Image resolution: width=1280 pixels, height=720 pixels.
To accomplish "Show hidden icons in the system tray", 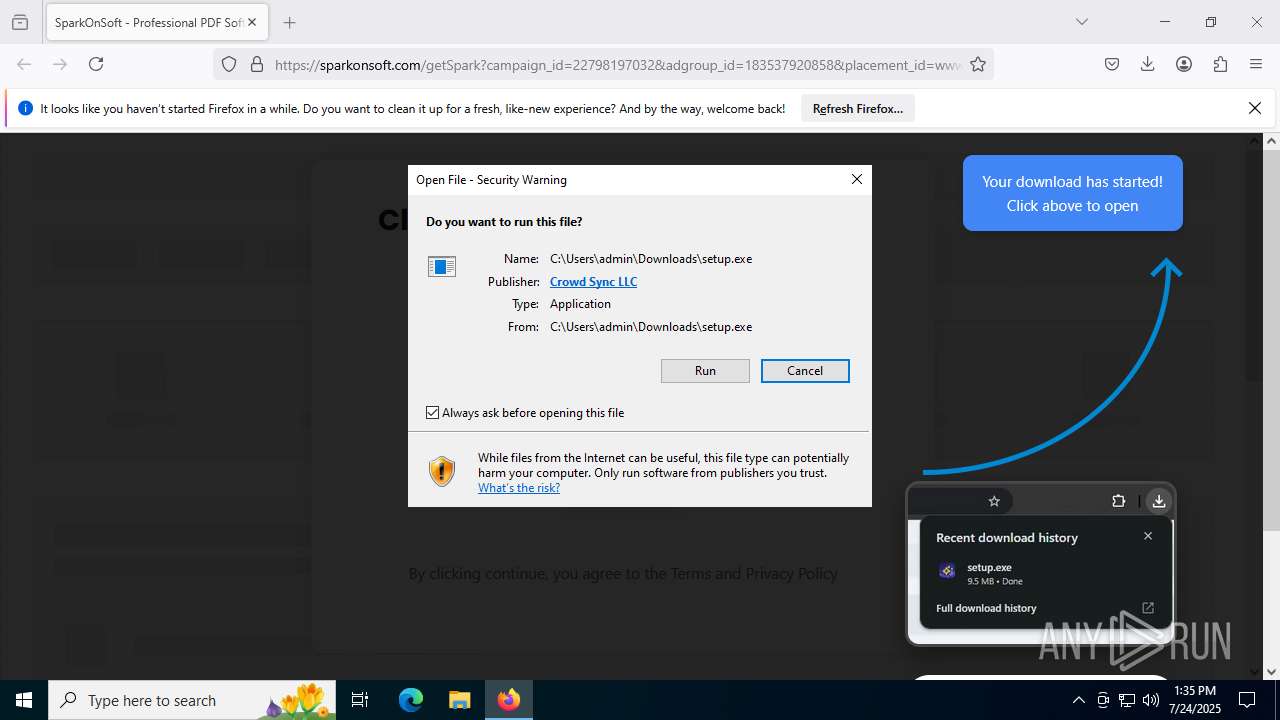I will tap(1079, 700).
